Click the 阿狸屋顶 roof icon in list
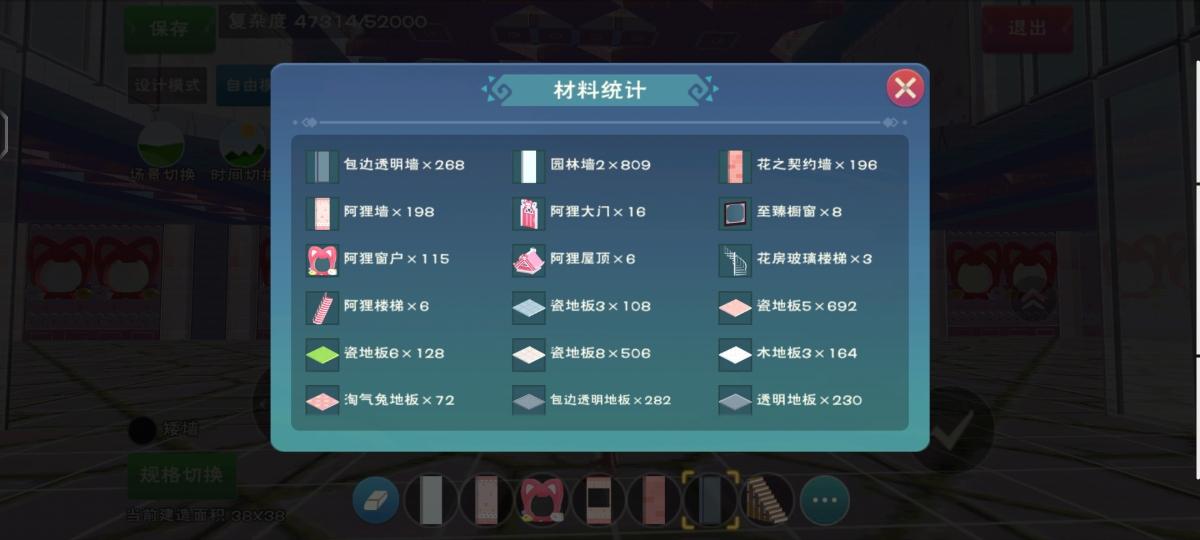Screen dimensions: 1200x540 tap(528, 259)
